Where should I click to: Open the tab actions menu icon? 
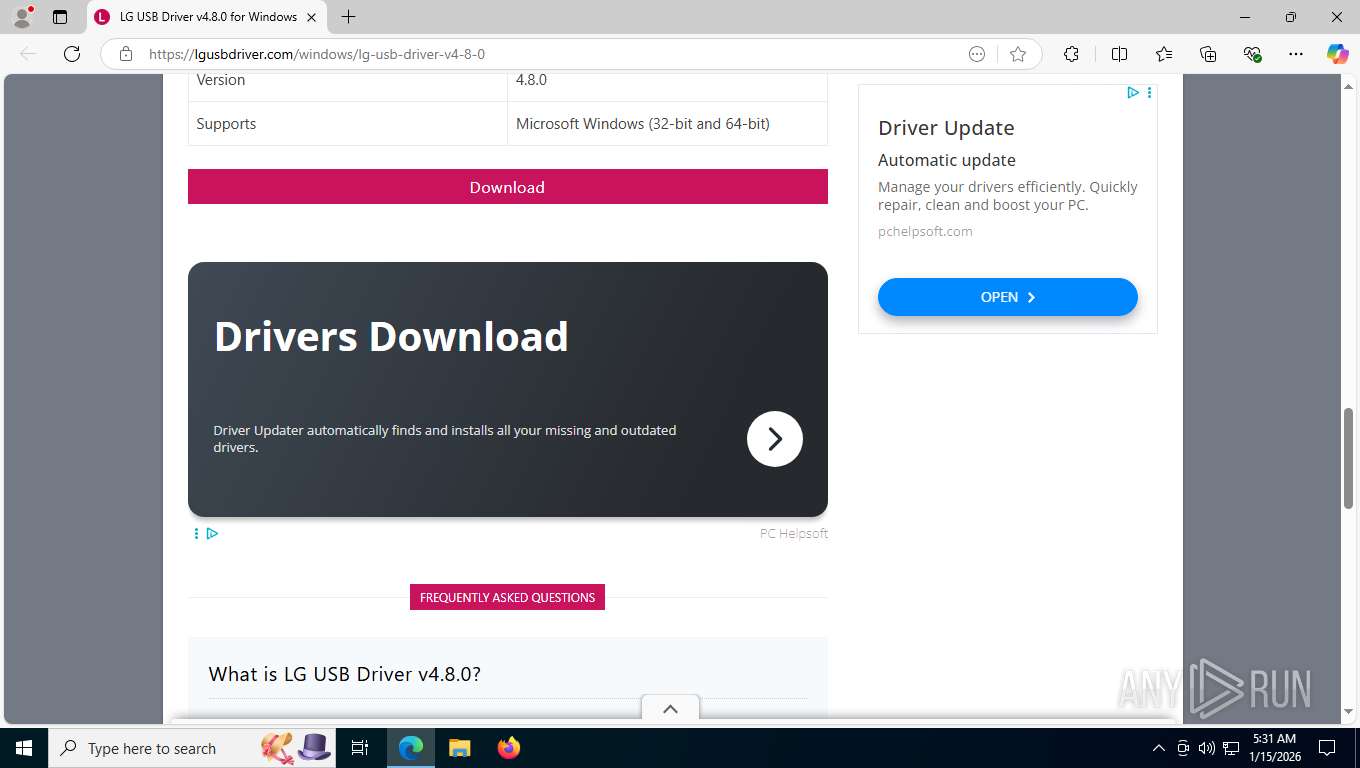tap(60, 17)
